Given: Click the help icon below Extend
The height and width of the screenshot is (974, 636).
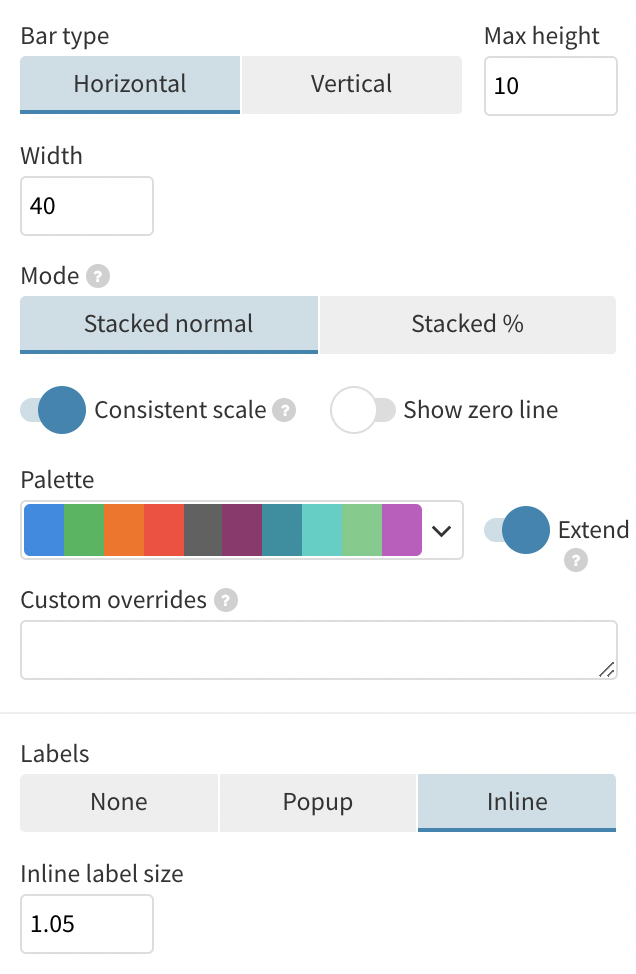Looking at the screenshot, I should click(x=575, y=561).
